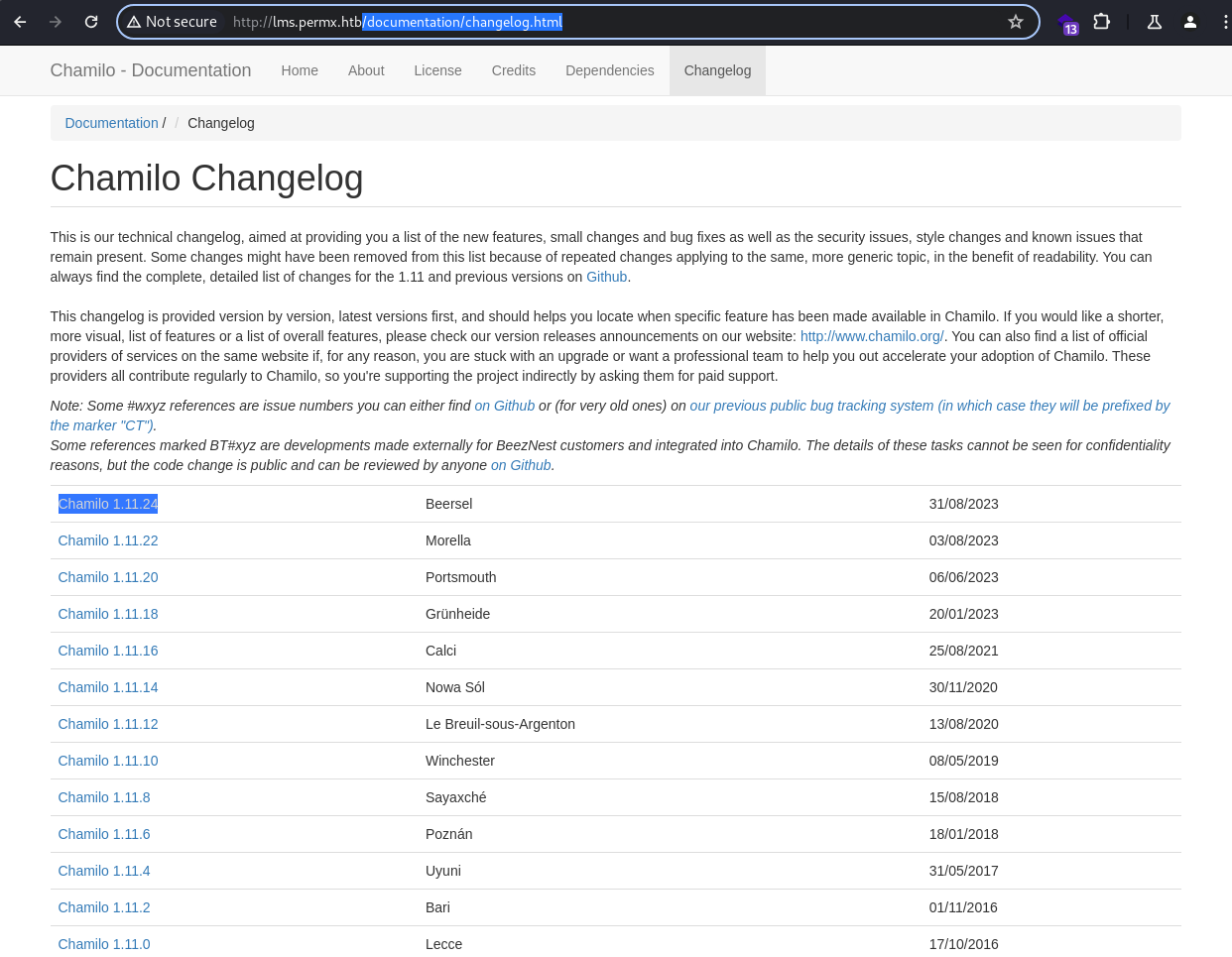Open the http://www.chamilo.org/ link

click(872, 336)
